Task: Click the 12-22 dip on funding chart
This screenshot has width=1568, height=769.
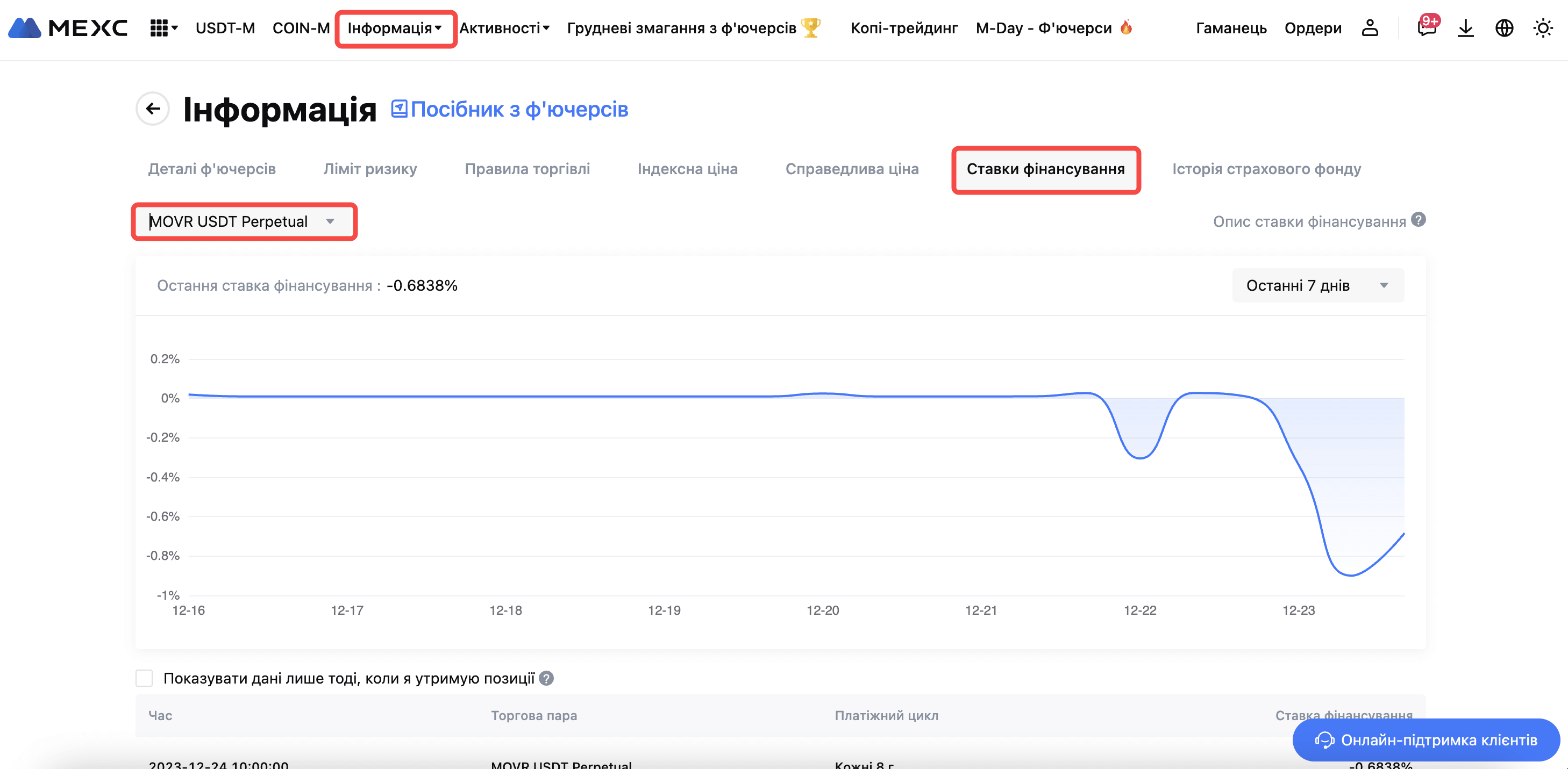Action: click(1140, 456)
